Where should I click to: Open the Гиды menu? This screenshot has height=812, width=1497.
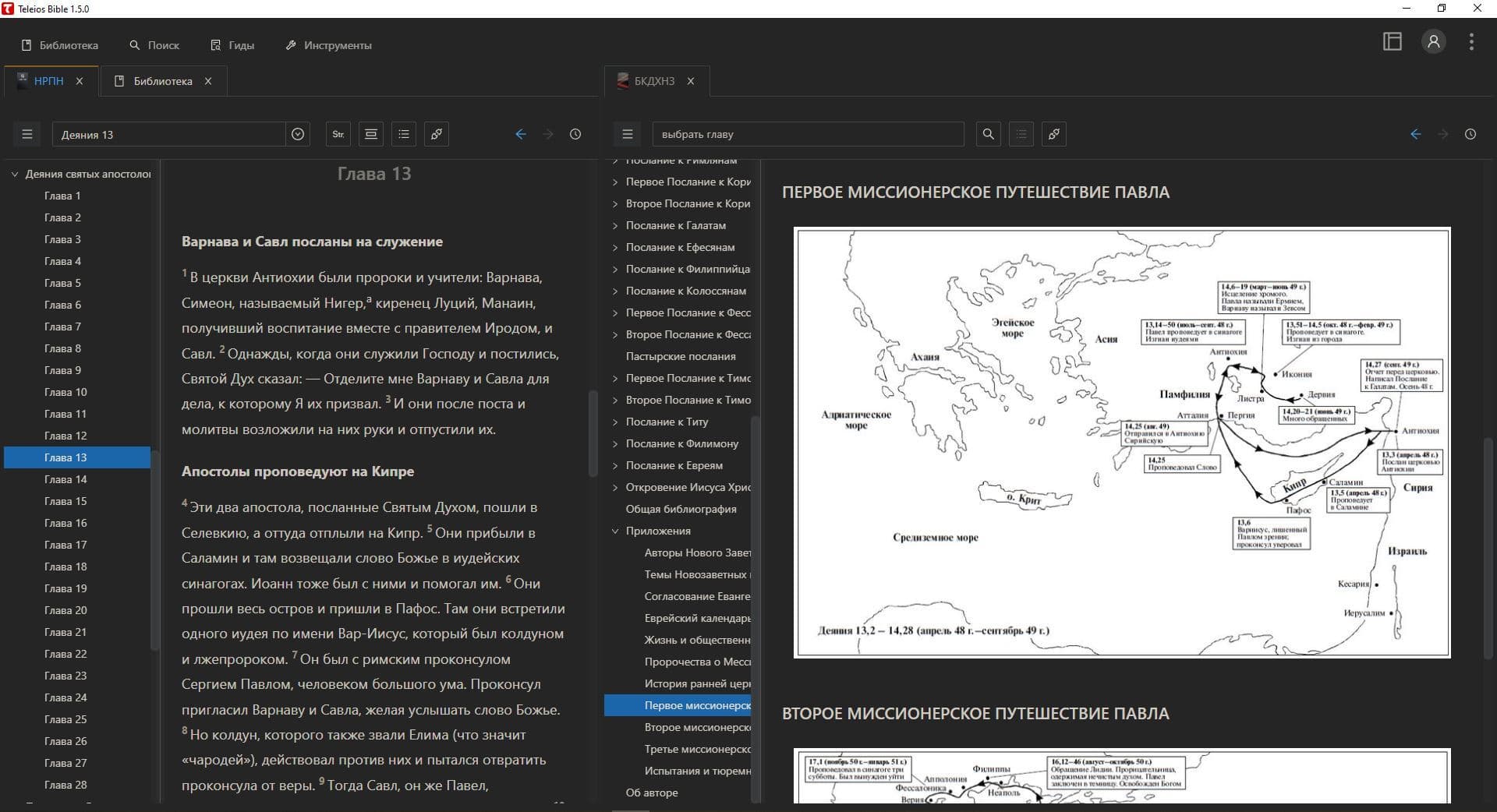click(x=232, y=45)
